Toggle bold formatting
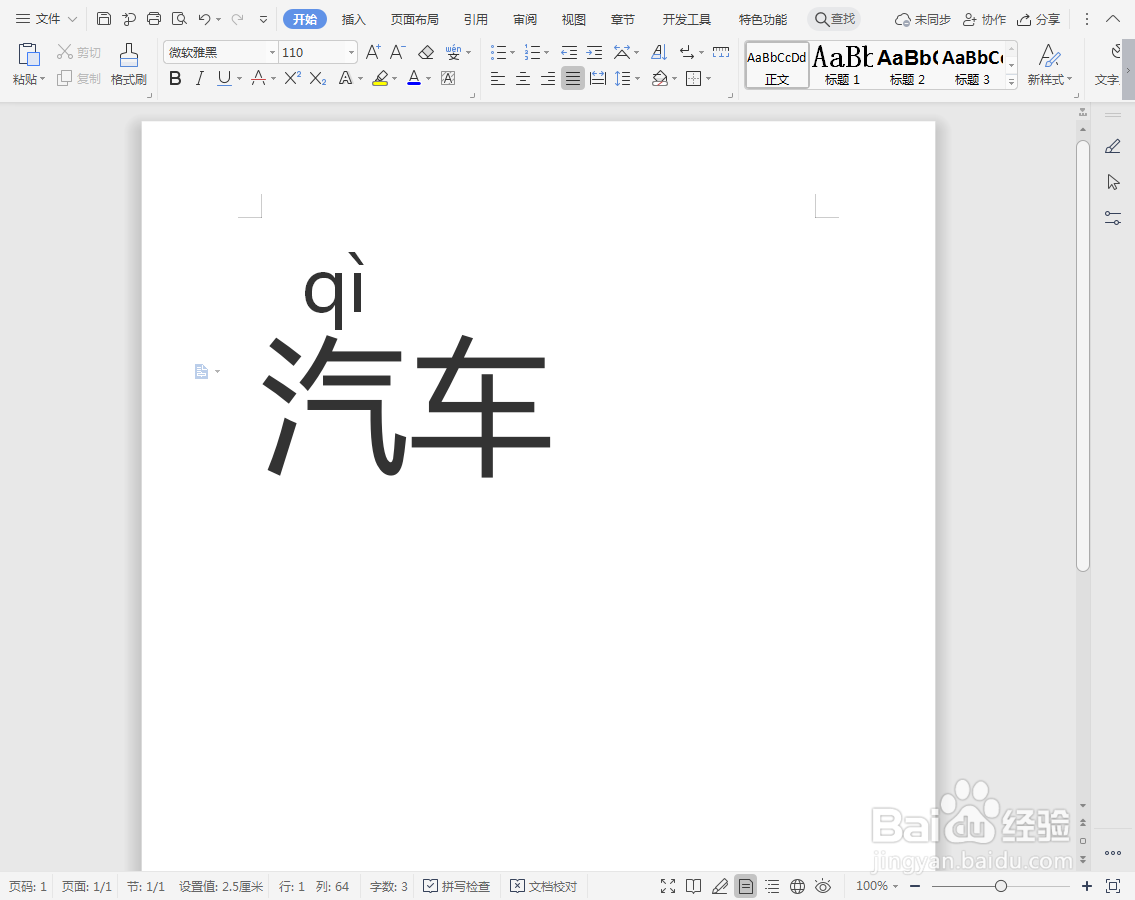The height and width of the screenshot is (900, 1135). (x=175, y=78)
